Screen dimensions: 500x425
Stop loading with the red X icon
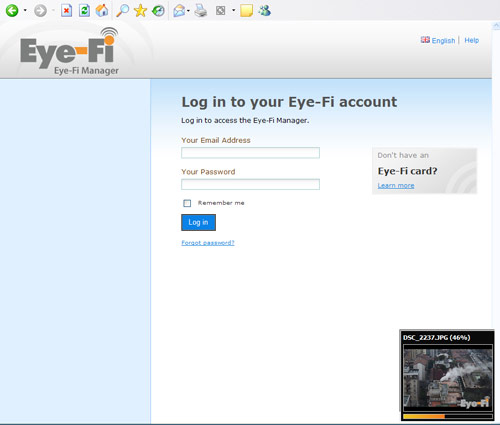[66, 11]
